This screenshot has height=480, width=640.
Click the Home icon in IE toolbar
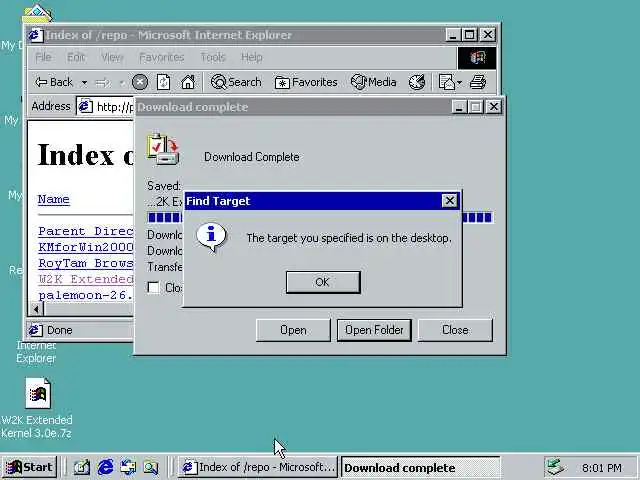click(188, 82)
